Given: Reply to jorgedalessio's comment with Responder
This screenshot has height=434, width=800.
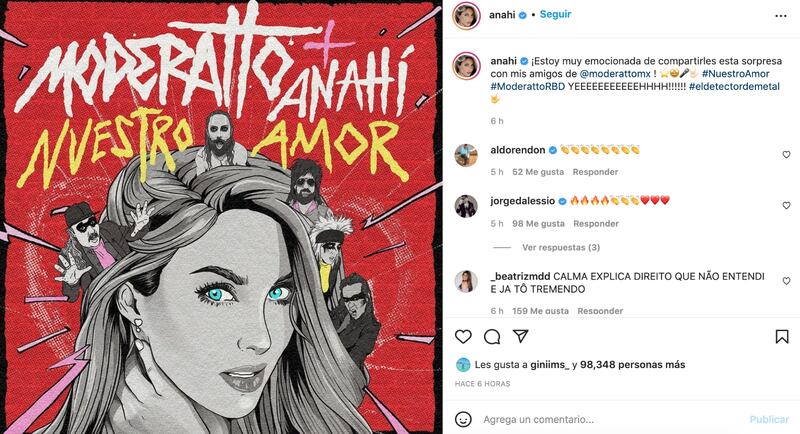Looking at the screenshot, I should pos(596,223).
